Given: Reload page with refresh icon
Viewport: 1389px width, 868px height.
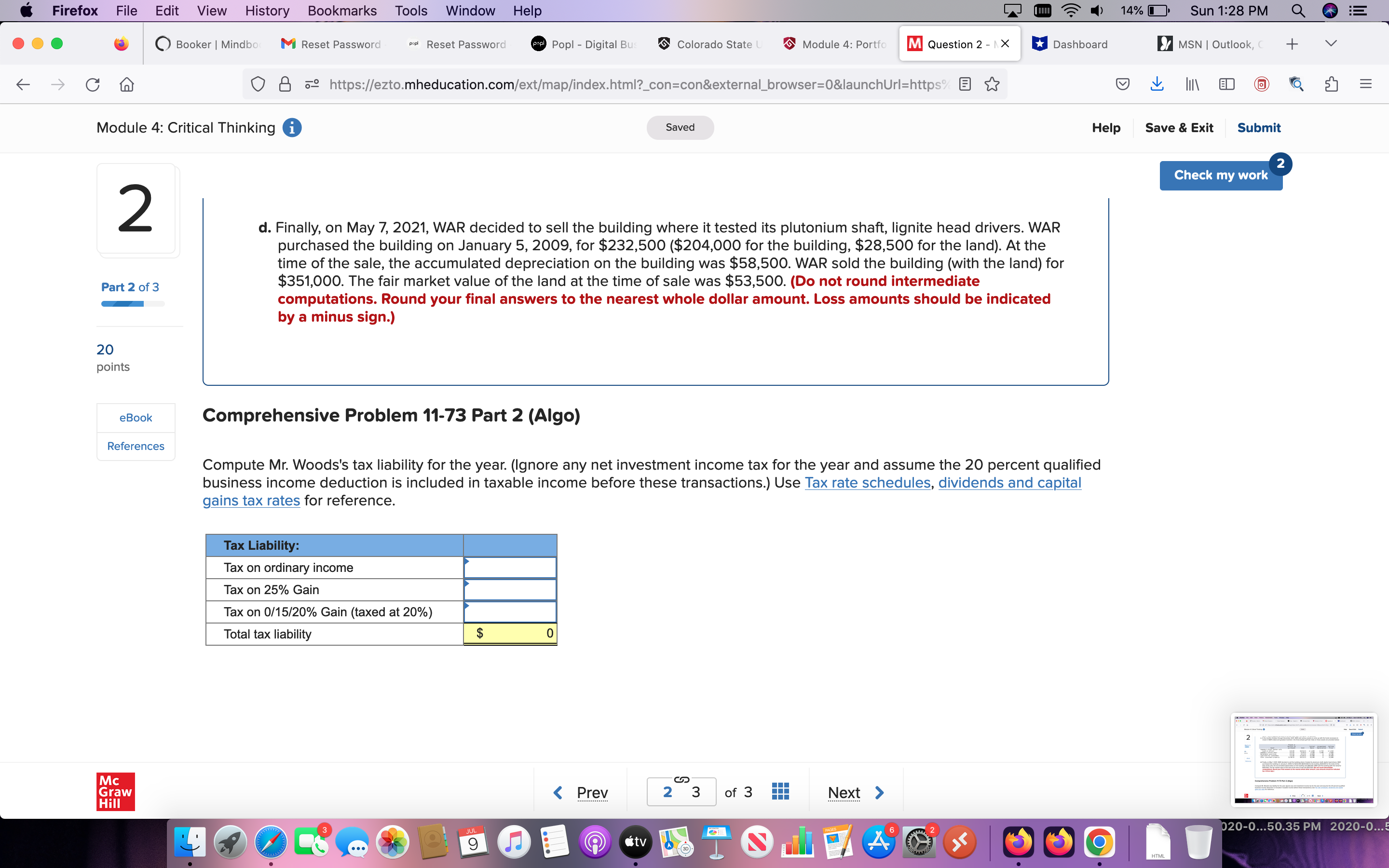Looking at the screenshot, I should click(93, 85).
